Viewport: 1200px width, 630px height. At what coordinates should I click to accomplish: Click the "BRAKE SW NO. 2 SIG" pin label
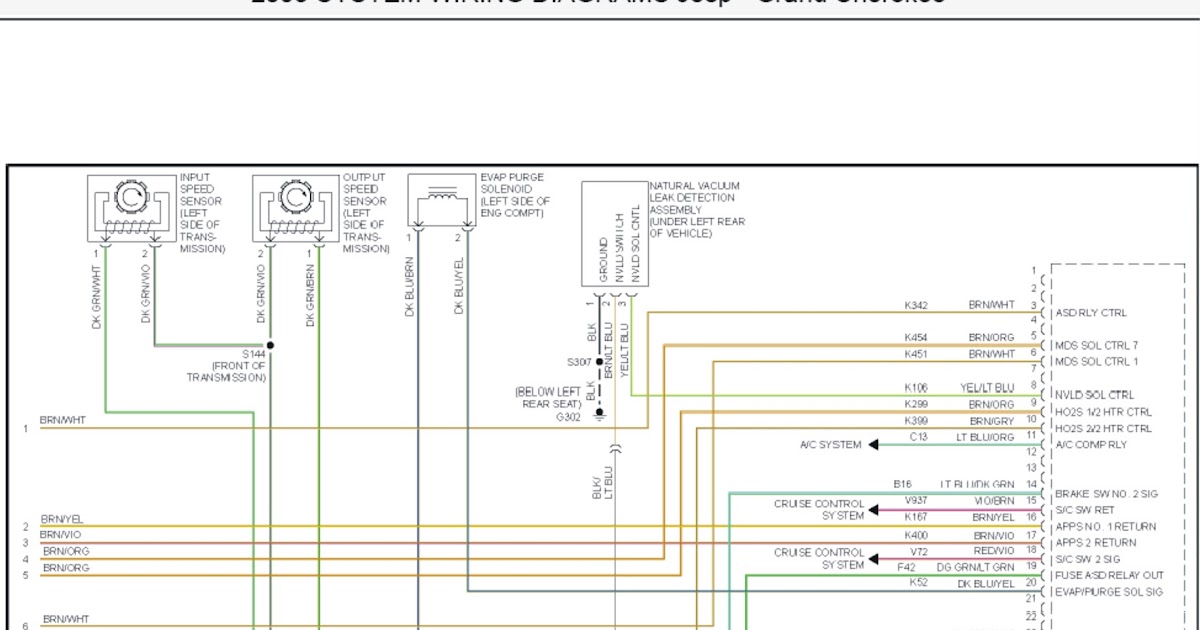coord(1106,494)
